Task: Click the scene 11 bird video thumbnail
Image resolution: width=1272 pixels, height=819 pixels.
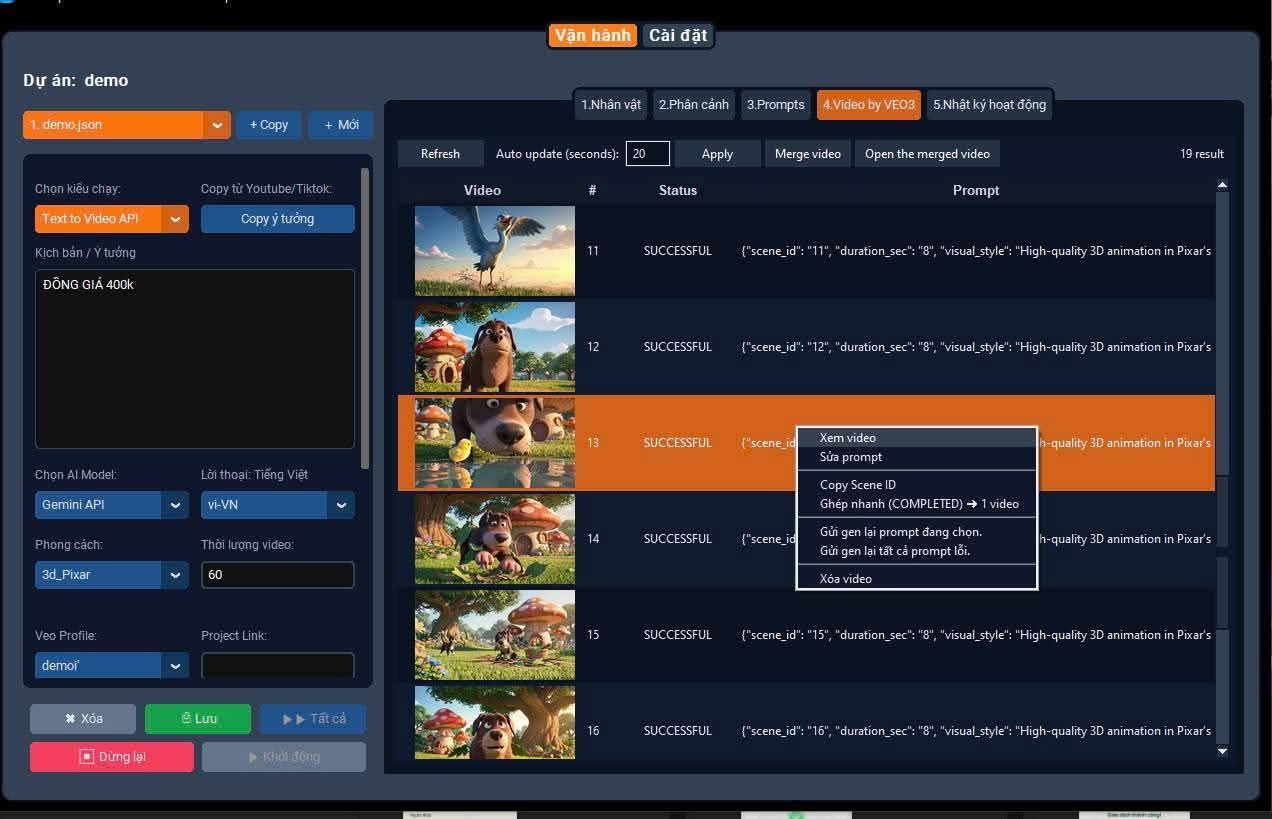Action: [495, 251]
